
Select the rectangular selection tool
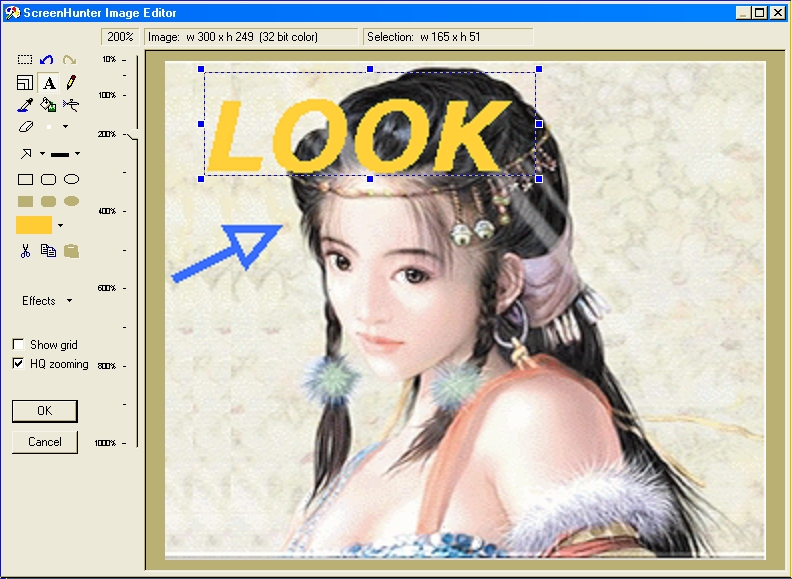point(26,61)
